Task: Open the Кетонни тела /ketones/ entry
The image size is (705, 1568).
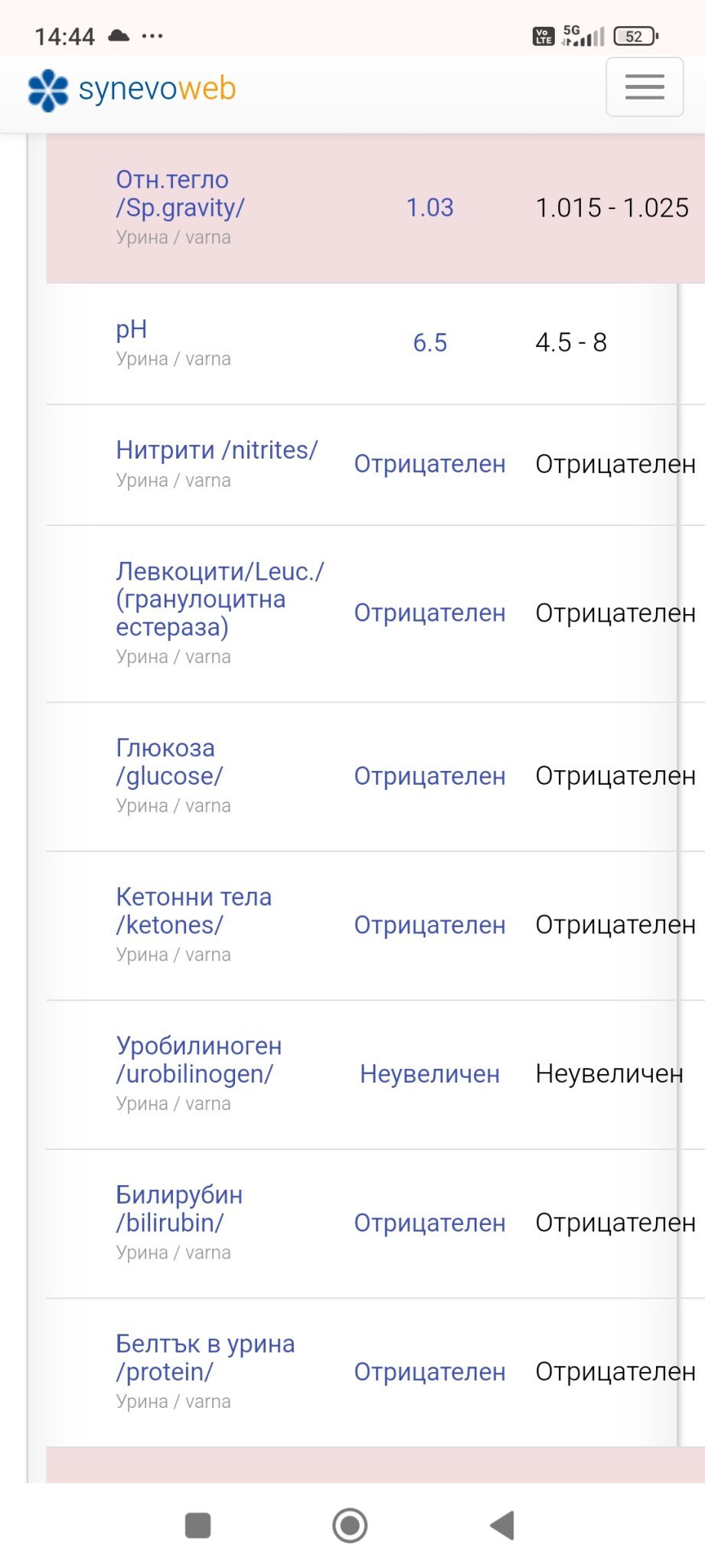Action: (x=194, y=911)
